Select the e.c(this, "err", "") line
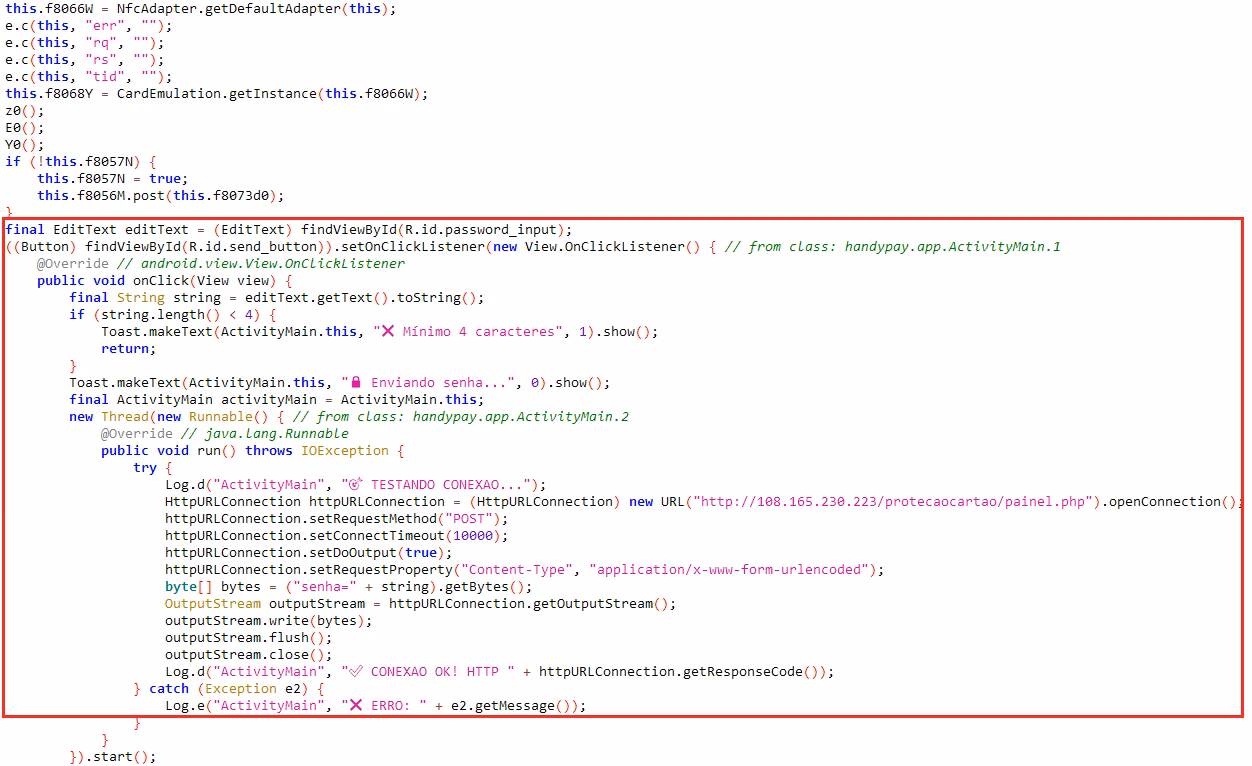This screenshot has height=766, width=1252. (x=89, y=26)
